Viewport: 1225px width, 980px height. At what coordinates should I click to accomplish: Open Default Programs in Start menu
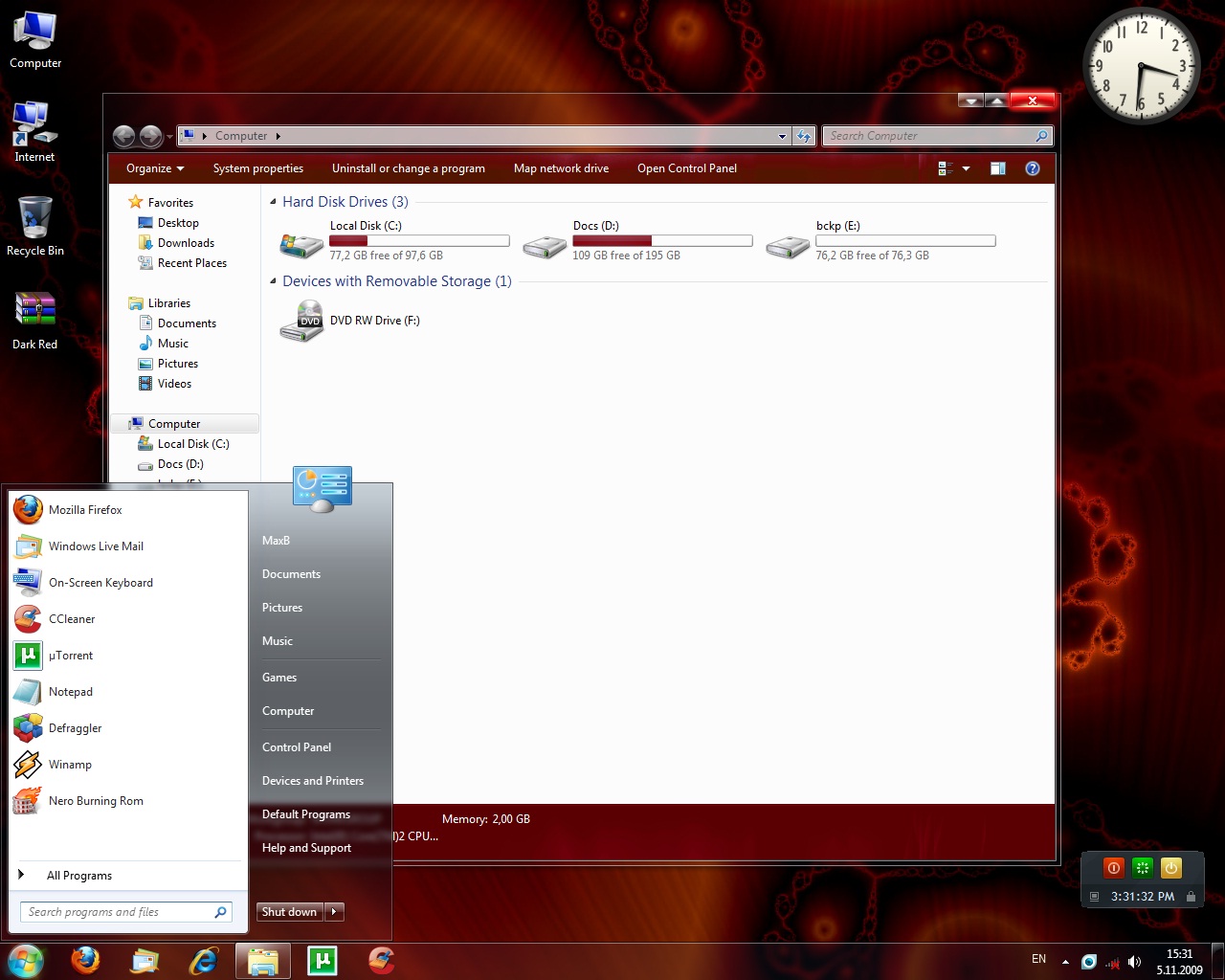(x=306, y=814)
